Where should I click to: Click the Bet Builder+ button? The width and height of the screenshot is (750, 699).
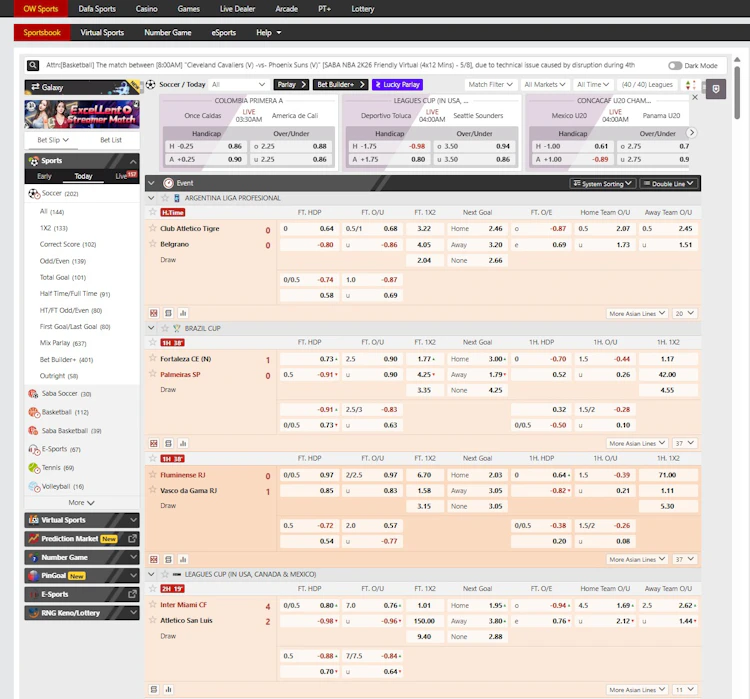(x=341, y=85)
